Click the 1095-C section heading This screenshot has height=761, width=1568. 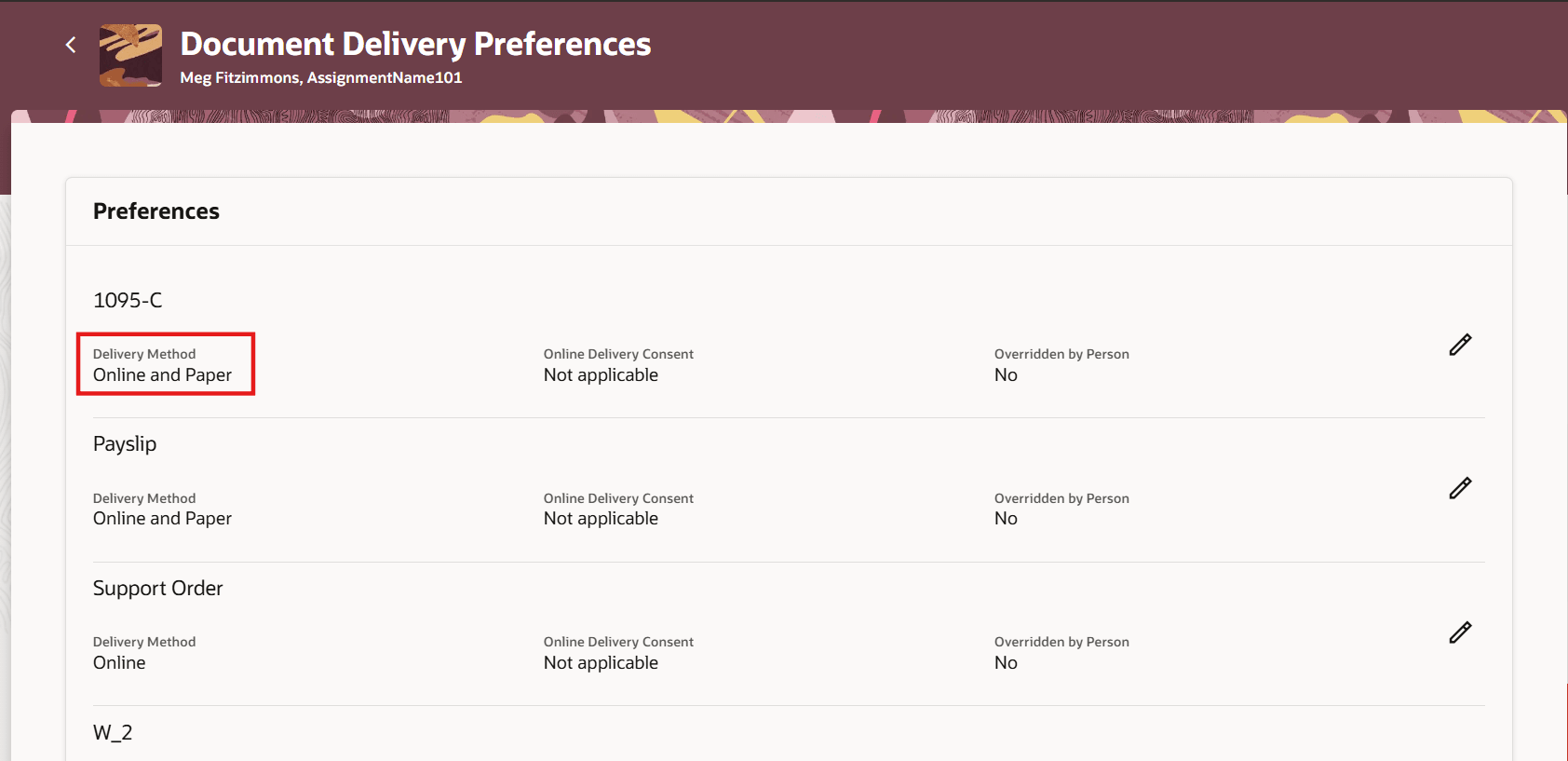(128, 300)
